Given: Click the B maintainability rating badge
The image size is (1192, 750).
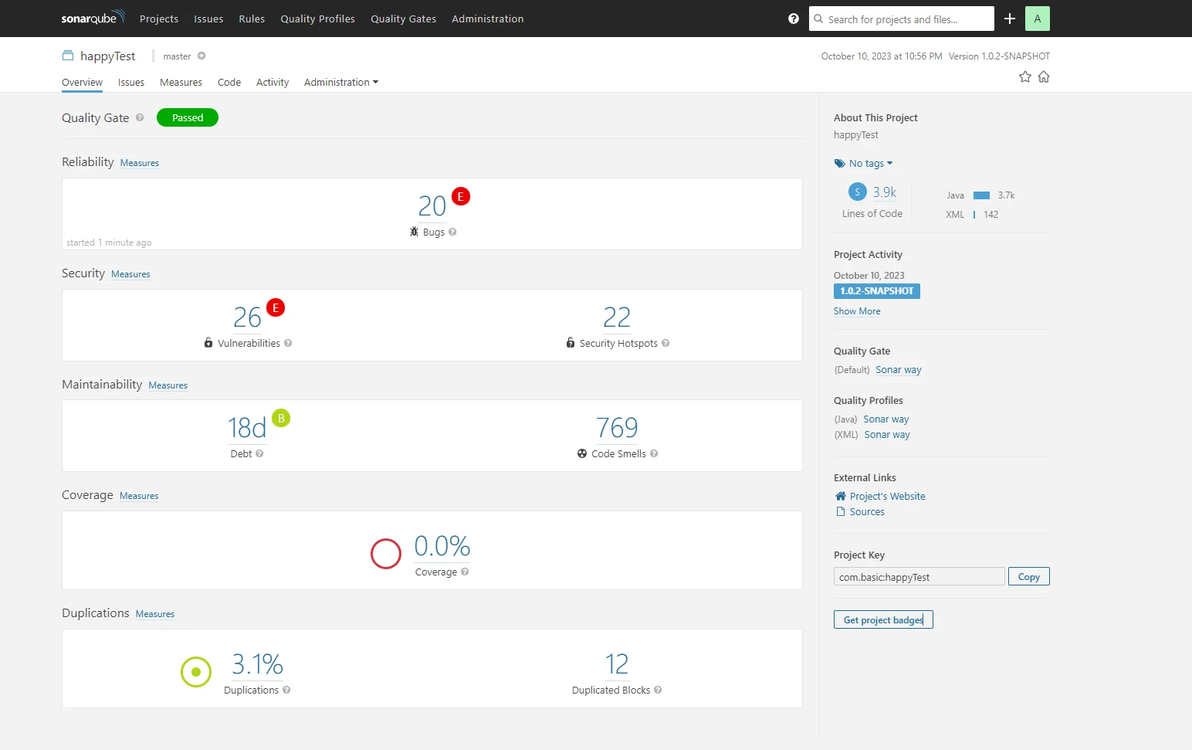Looking at the screenshot, I should tap(281, 418).
